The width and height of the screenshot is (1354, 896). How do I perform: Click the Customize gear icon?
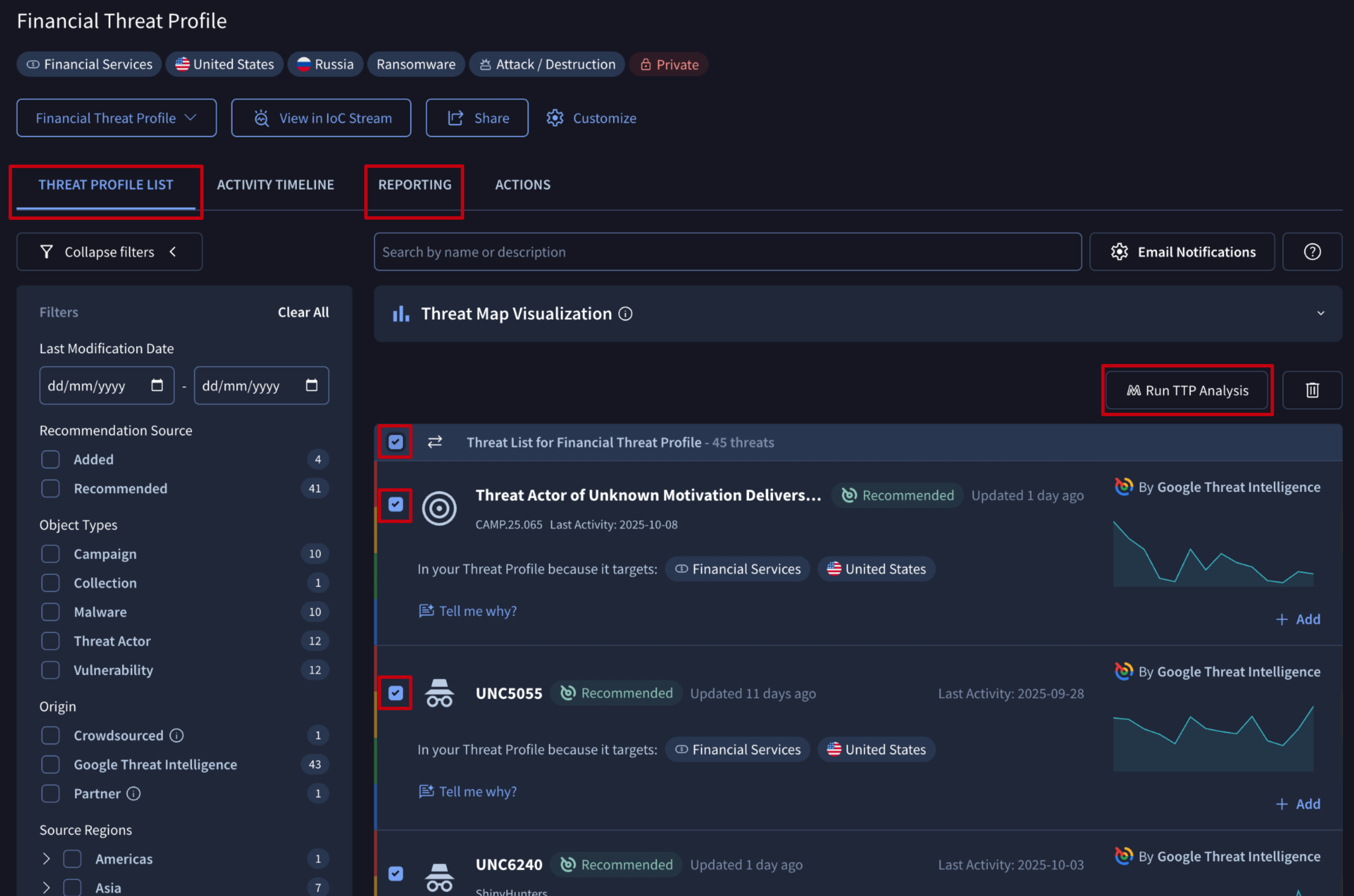coord(555,118)
